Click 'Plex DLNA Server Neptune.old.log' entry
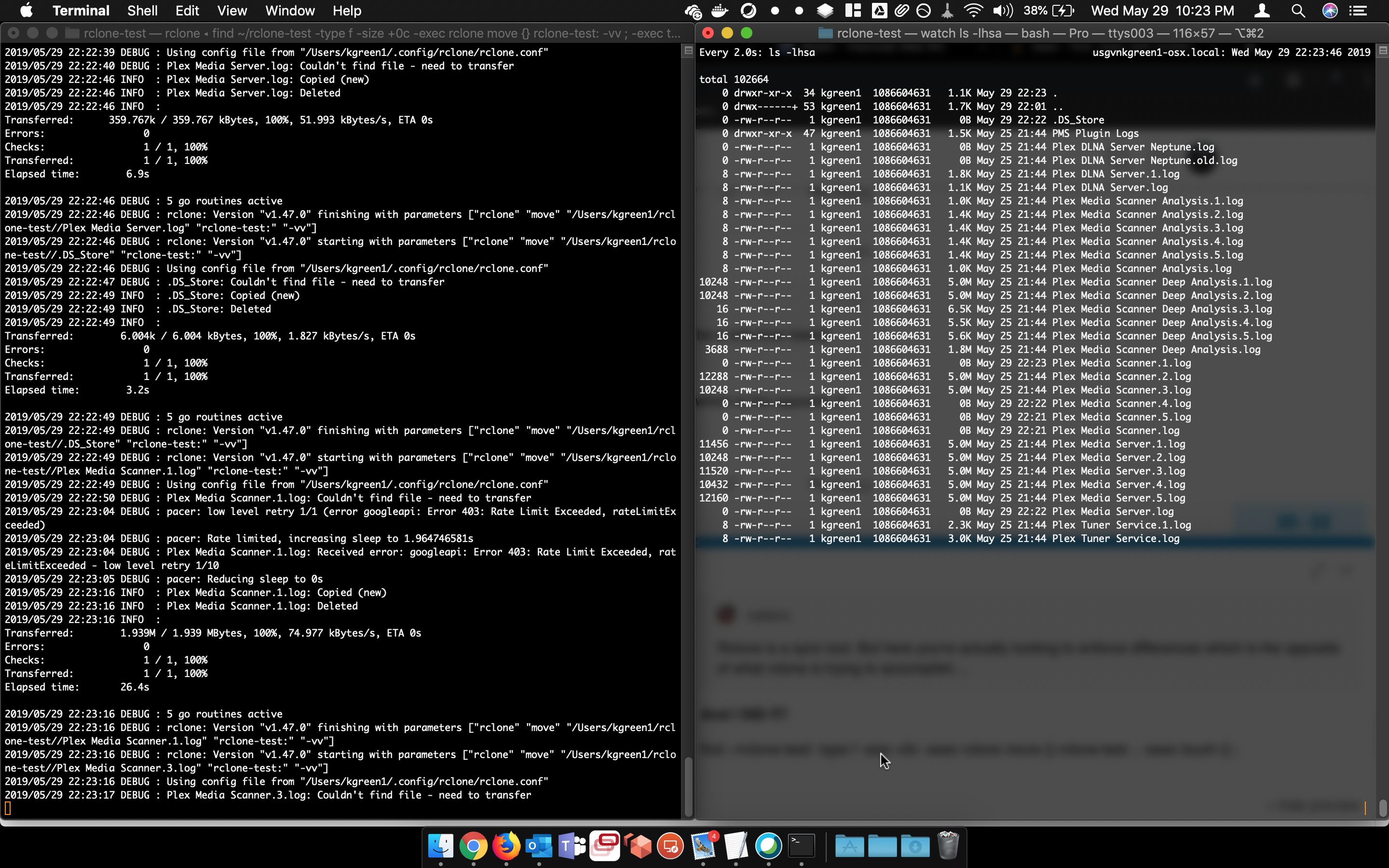The image size is (1389, 868). 1144,160
